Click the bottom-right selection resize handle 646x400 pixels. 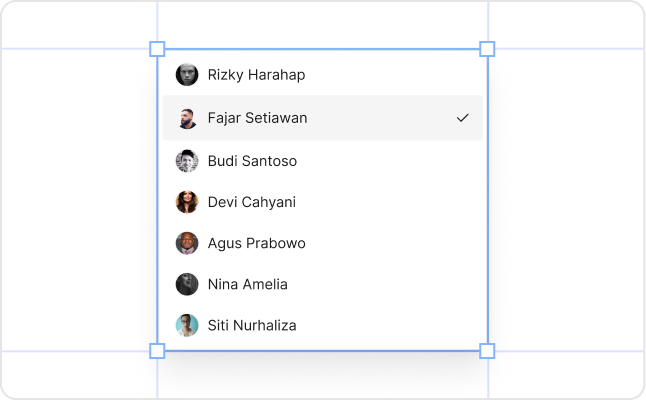487,351
